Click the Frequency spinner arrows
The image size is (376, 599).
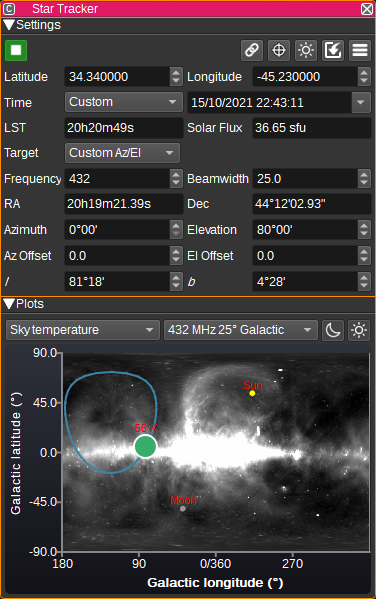[176, 178]
